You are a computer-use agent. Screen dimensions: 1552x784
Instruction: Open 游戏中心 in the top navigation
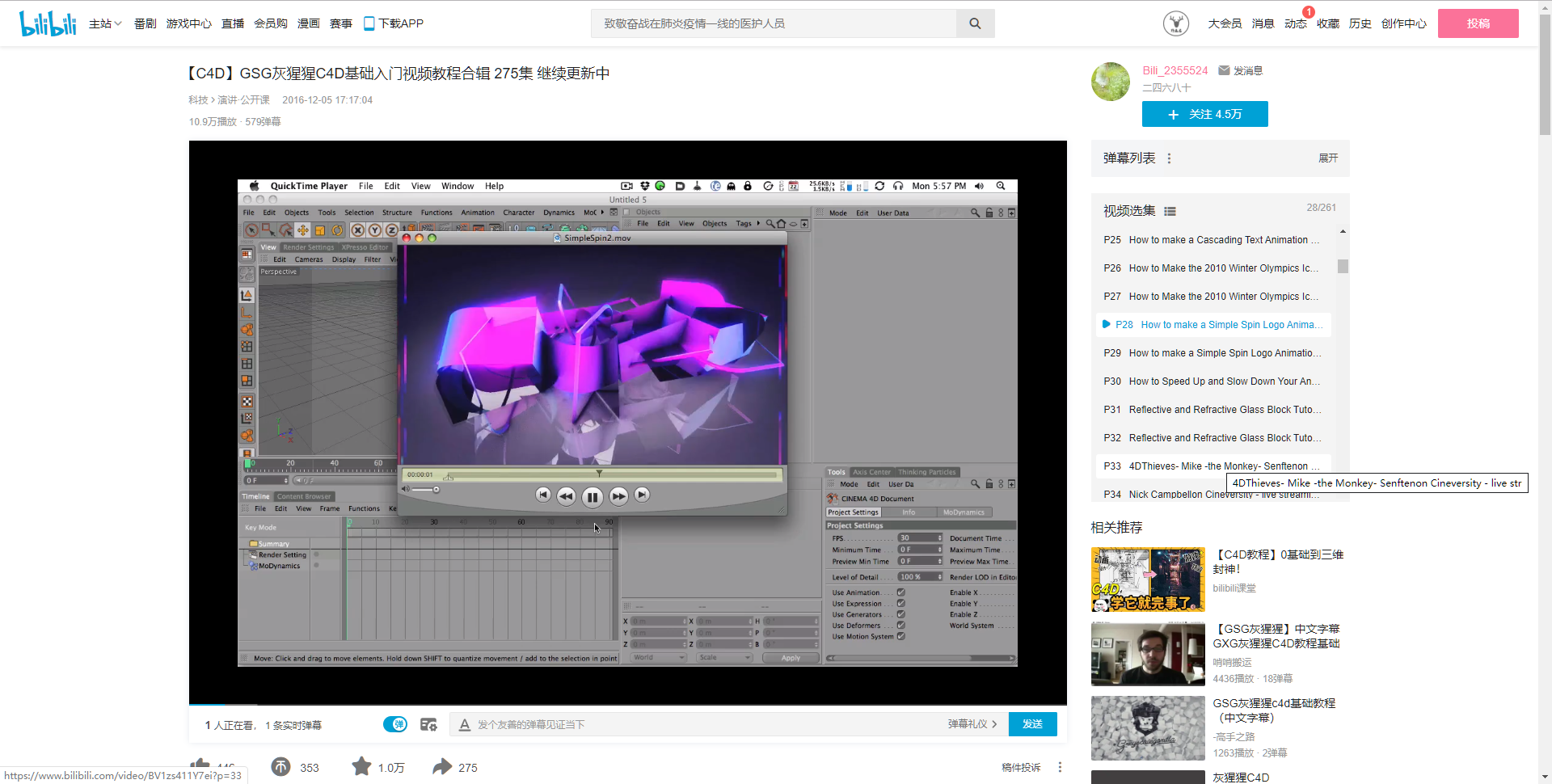coord(189,23)
